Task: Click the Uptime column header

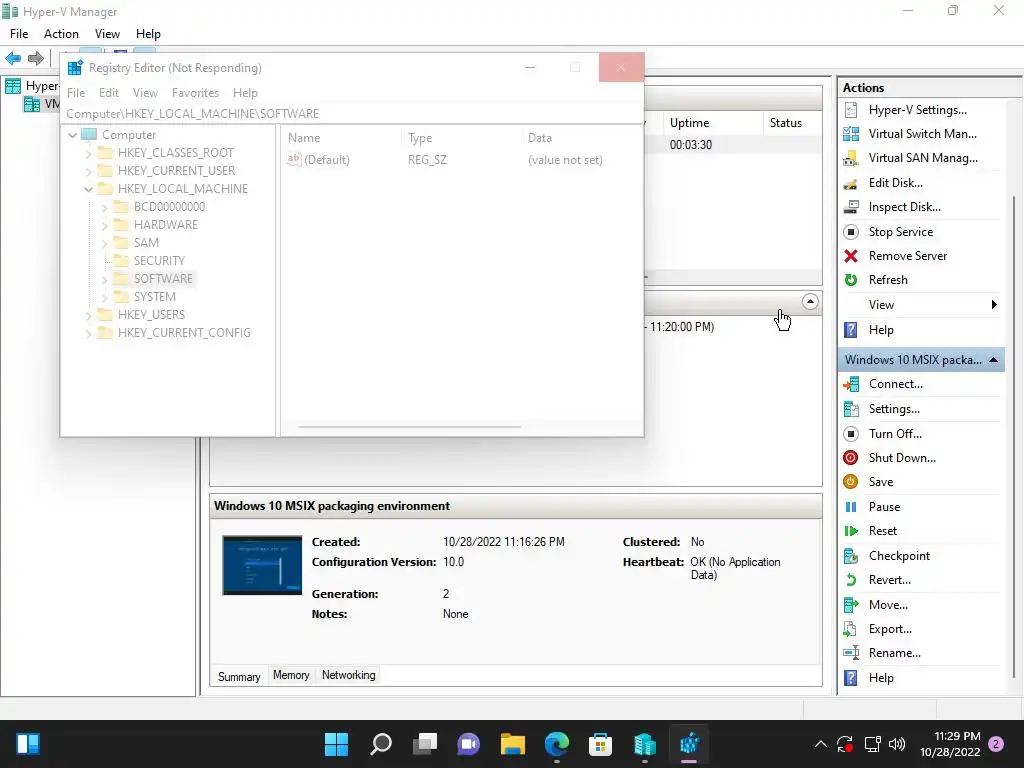Action: point(712,123)
